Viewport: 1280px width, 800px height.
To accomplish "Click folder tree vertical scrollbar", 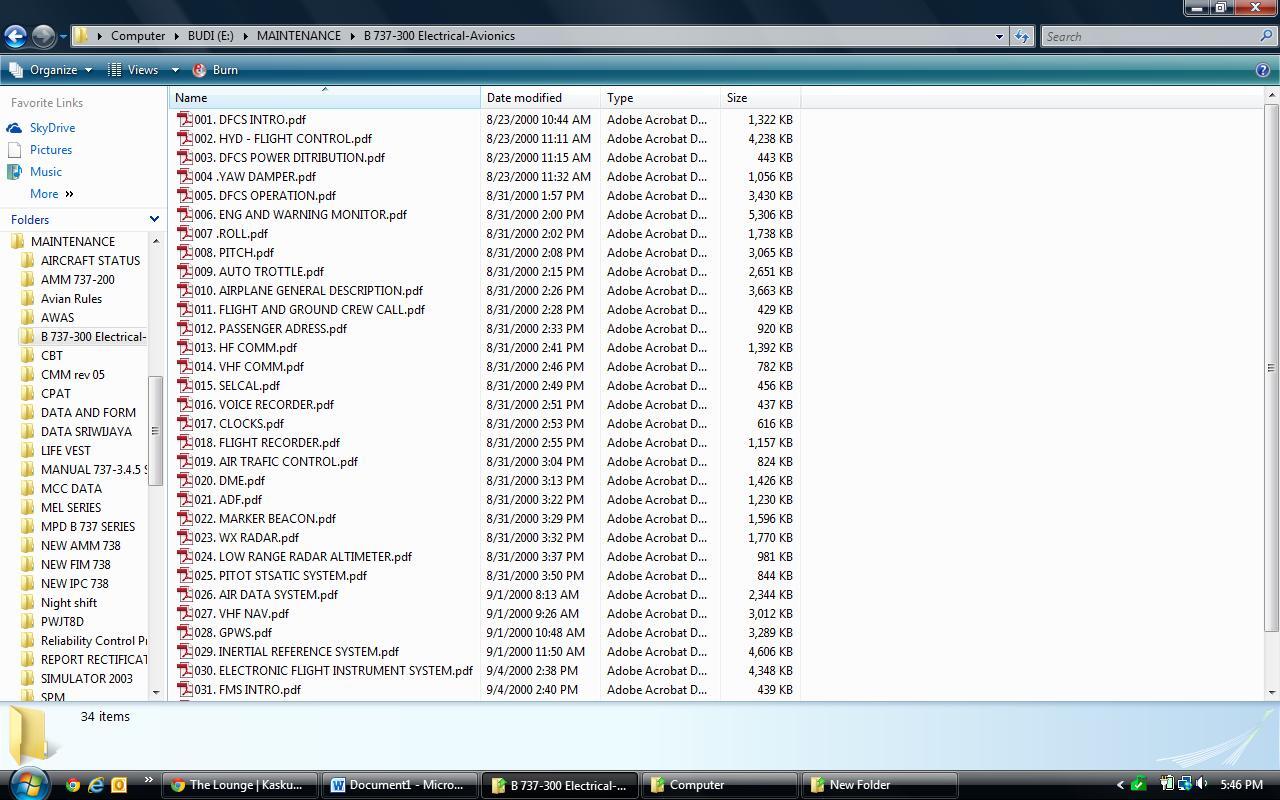I will pos(154,430).
